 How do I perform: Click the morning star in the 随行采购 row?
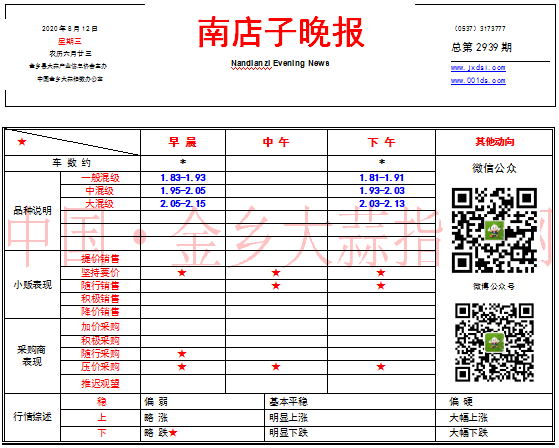coord(182,354)
